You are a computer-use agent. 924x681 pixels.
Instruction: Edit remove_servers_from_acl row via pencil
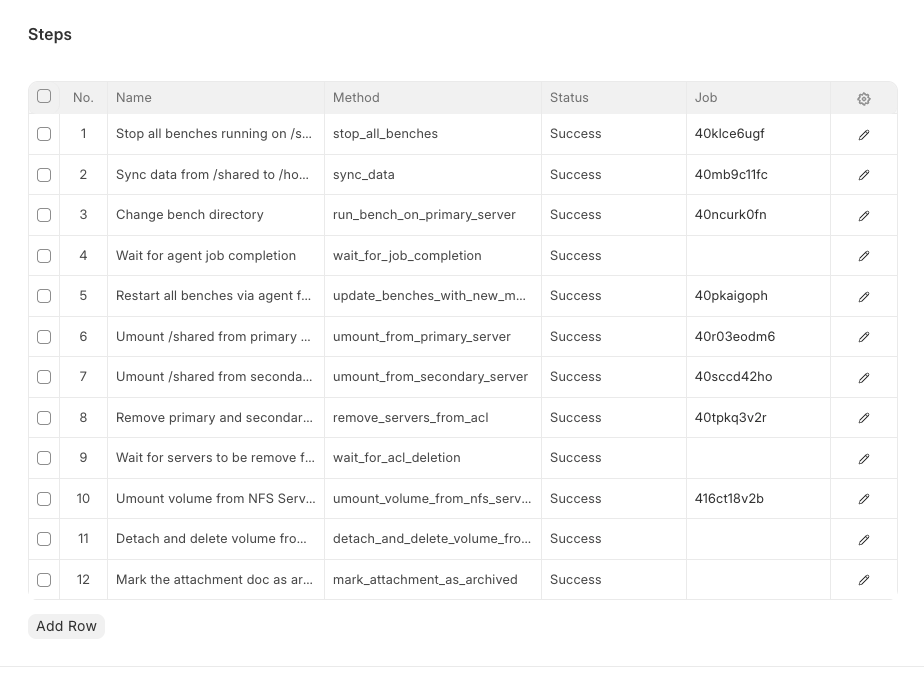tap(864, 418)
